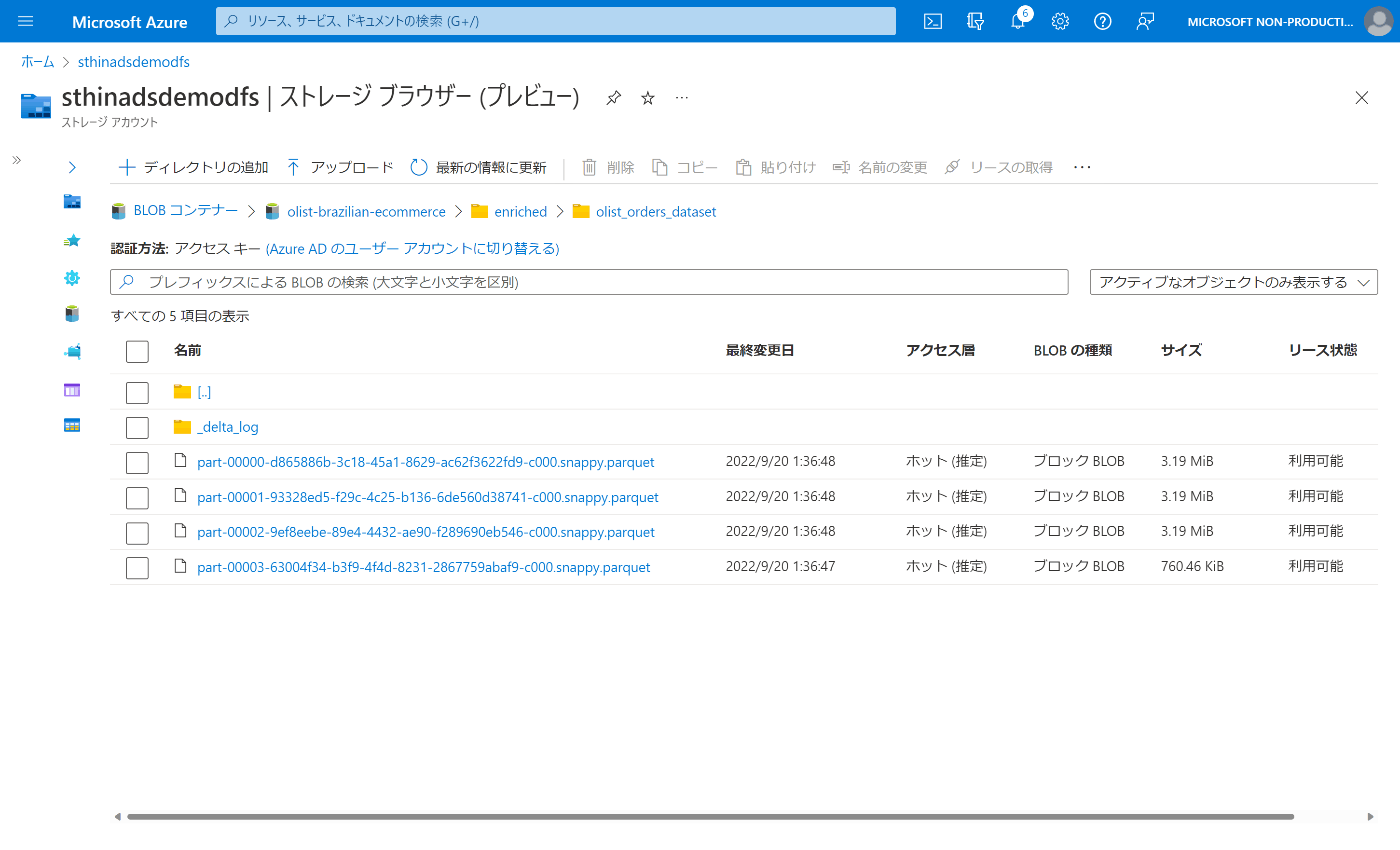Click olist_orders_dataset folder breadcrumb
The height and width of the screenshot is (850, 1400).
(x=656, y=212)
